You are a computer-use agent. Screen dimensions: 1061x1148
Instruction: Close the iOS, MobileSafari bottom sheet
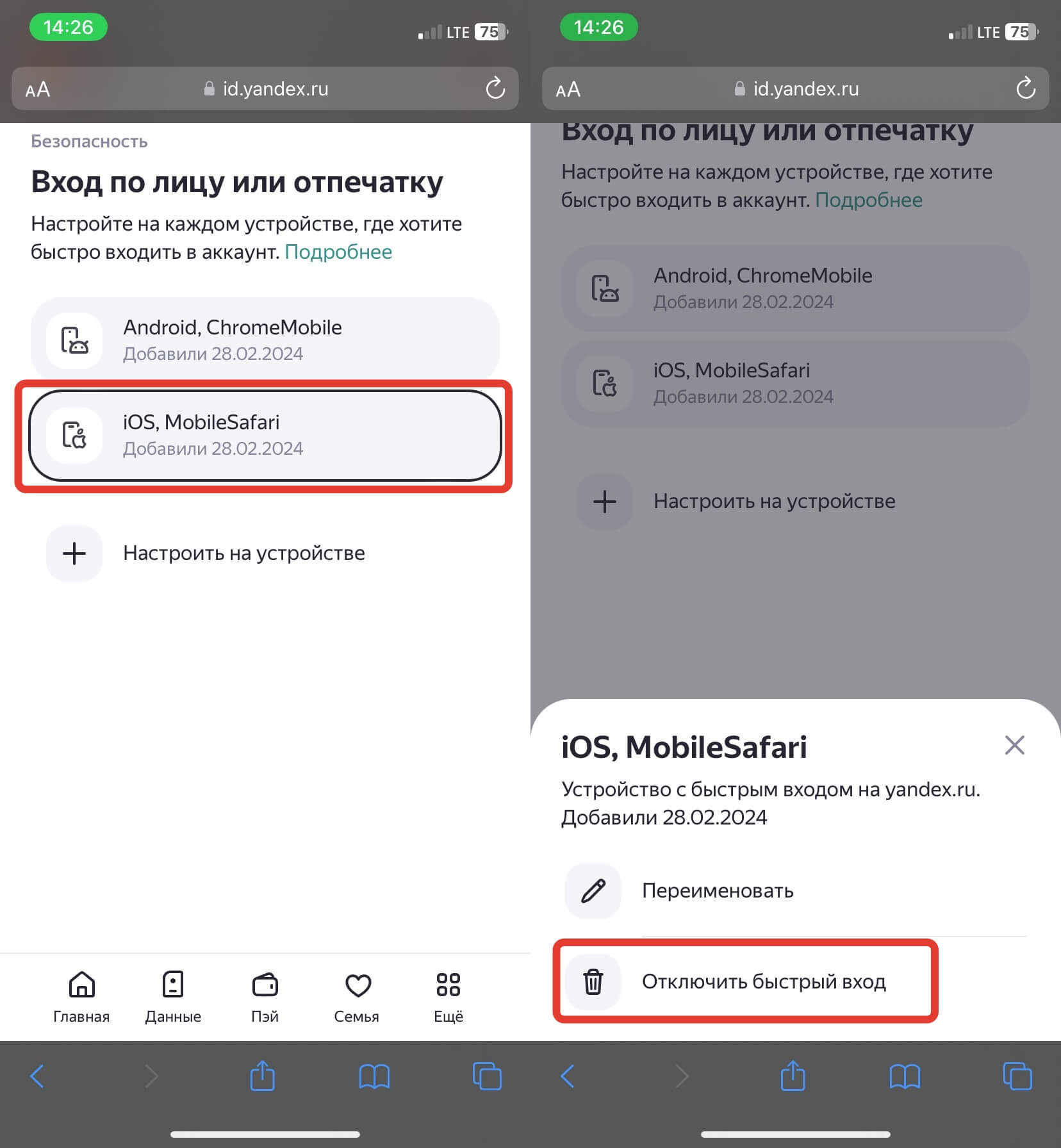coord(1014,745)
